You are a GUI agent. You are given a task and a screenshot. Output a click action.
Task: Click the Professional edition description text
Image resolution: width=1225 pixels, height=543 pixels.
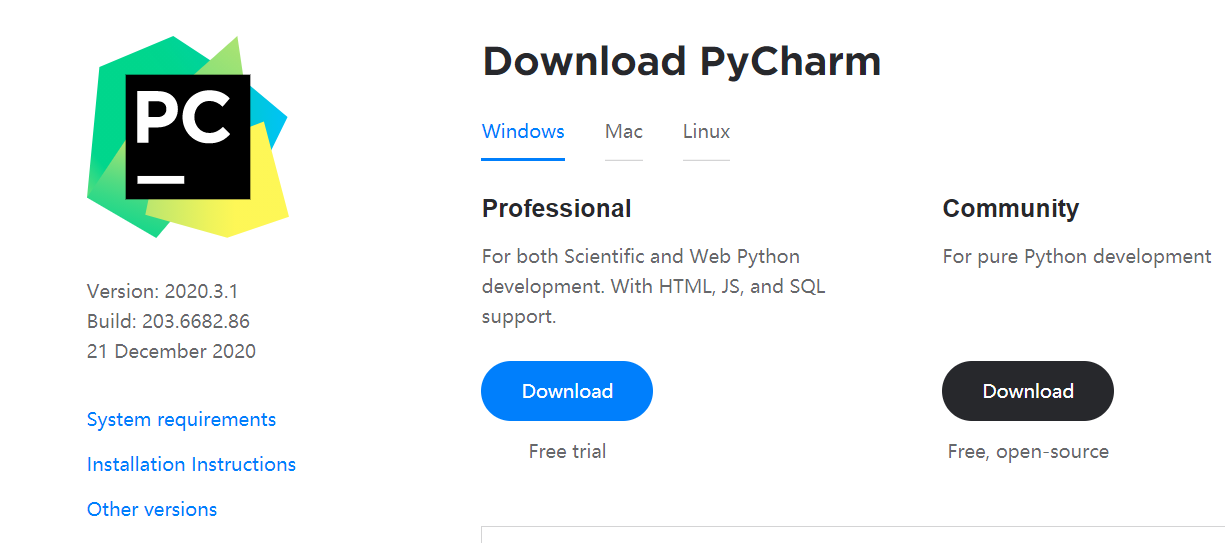pyautogui.click(x=653, y=286)
